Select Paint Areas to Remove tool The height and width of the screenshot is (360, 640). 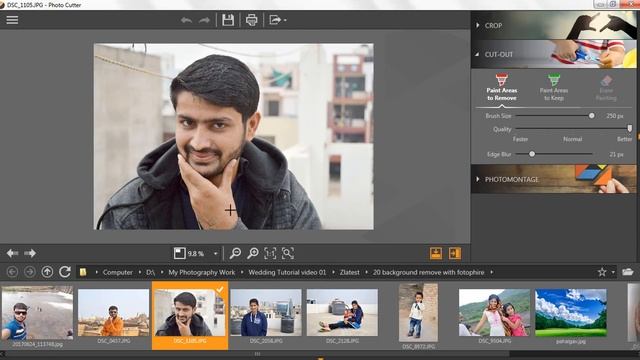(x=502, y=87)
